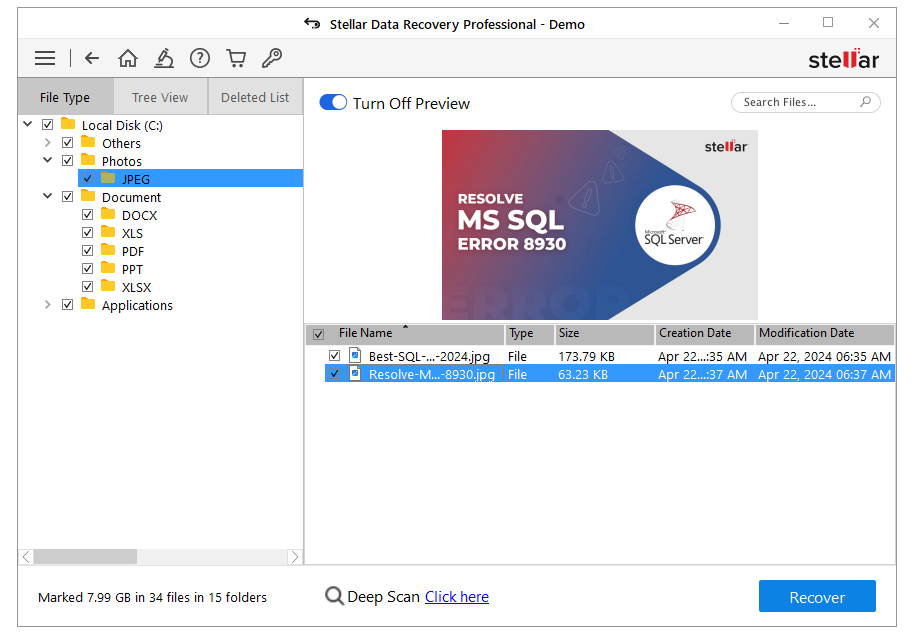Click the Deep Scan magnifier icon
Viewport: 913px width, 634px height.
(334, 596)
